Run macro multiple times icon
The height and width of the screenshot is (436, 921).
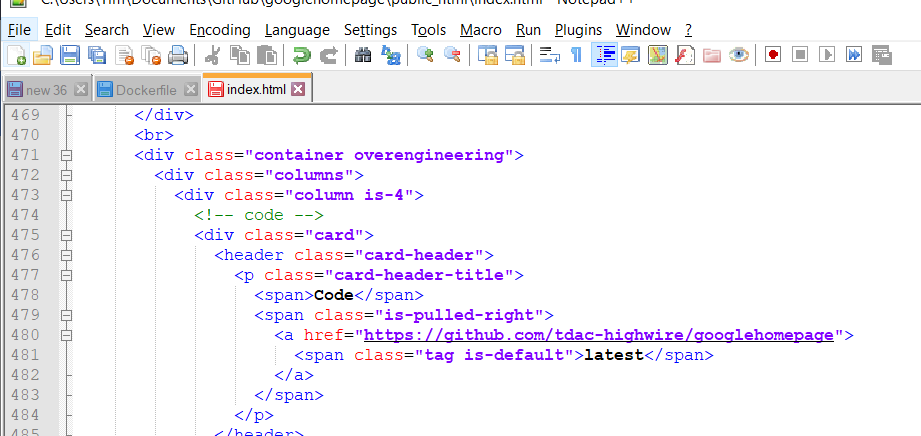pos(854,55)
